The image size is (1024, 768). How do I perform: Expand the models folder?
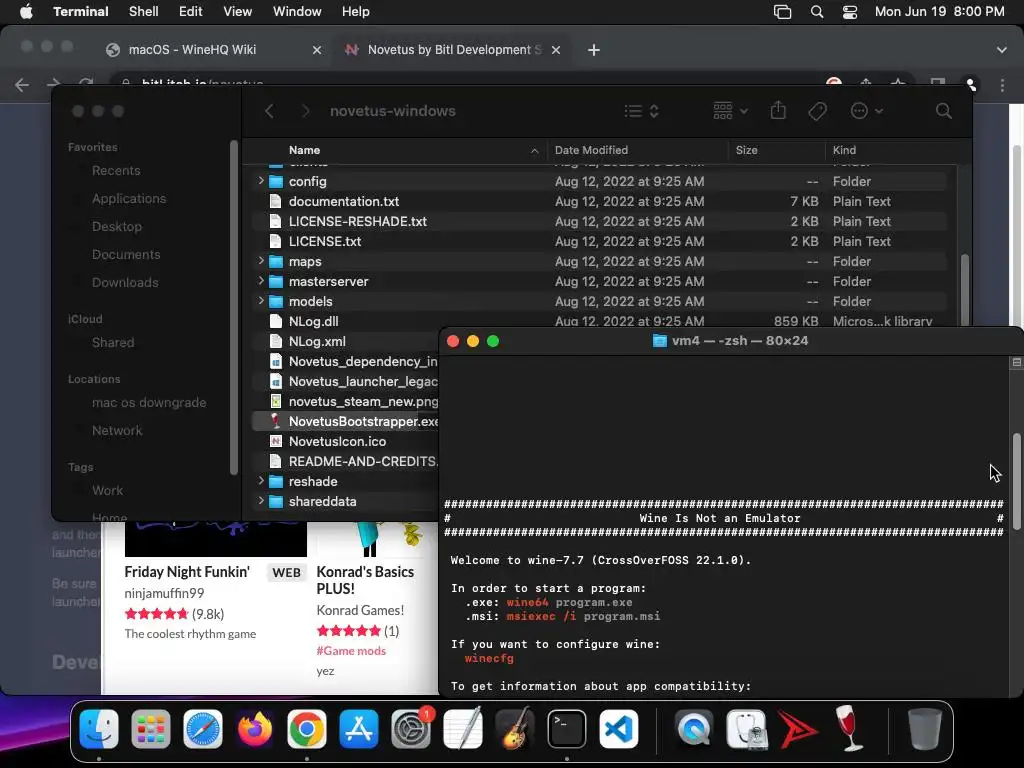[261, 301]
